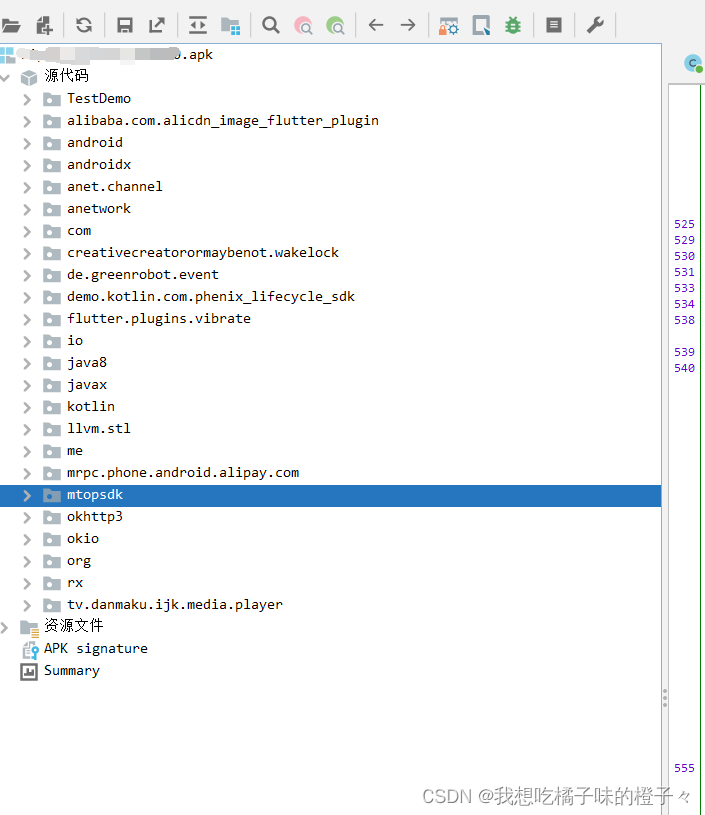Click the Add files icon

point(44,25)
